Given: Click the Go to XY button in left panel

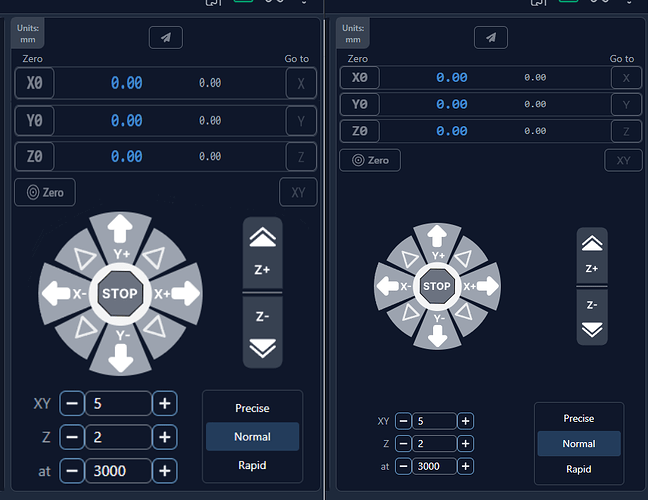Looking at the screenshot, I should pyautogui.click(x=298, y=192).
